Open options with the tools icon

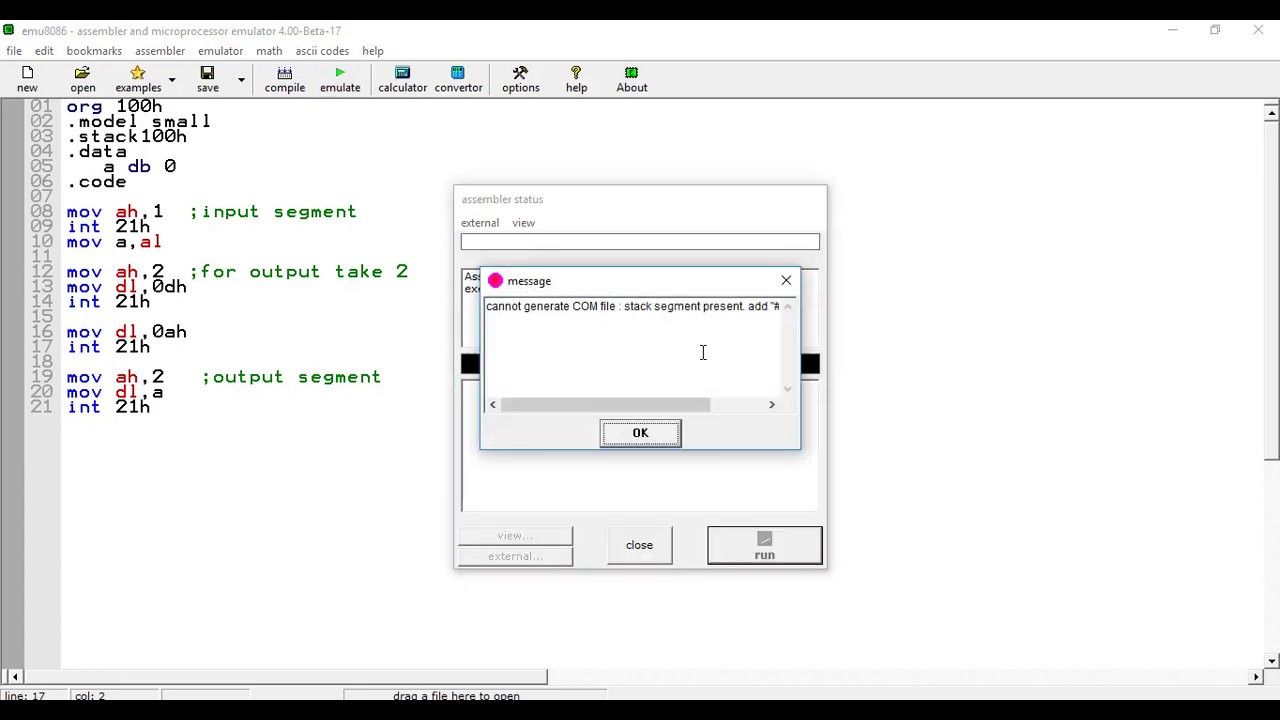[x=520, y=79]
